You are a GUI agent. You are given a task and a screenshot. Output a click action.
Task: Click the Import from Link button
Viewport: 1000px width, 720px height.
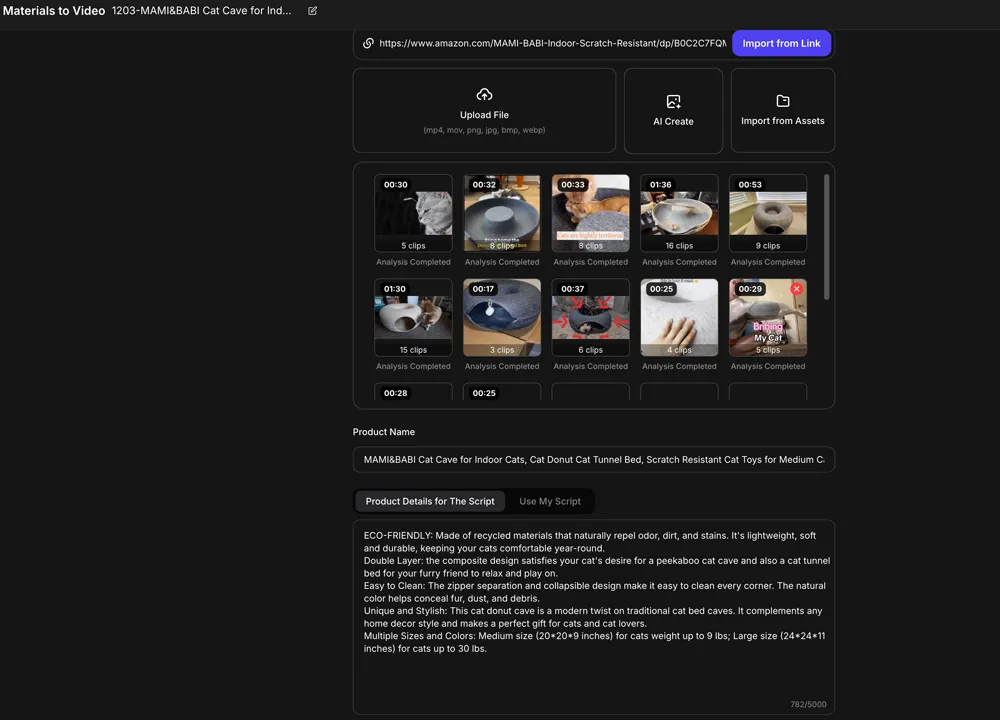coord(781,44)
